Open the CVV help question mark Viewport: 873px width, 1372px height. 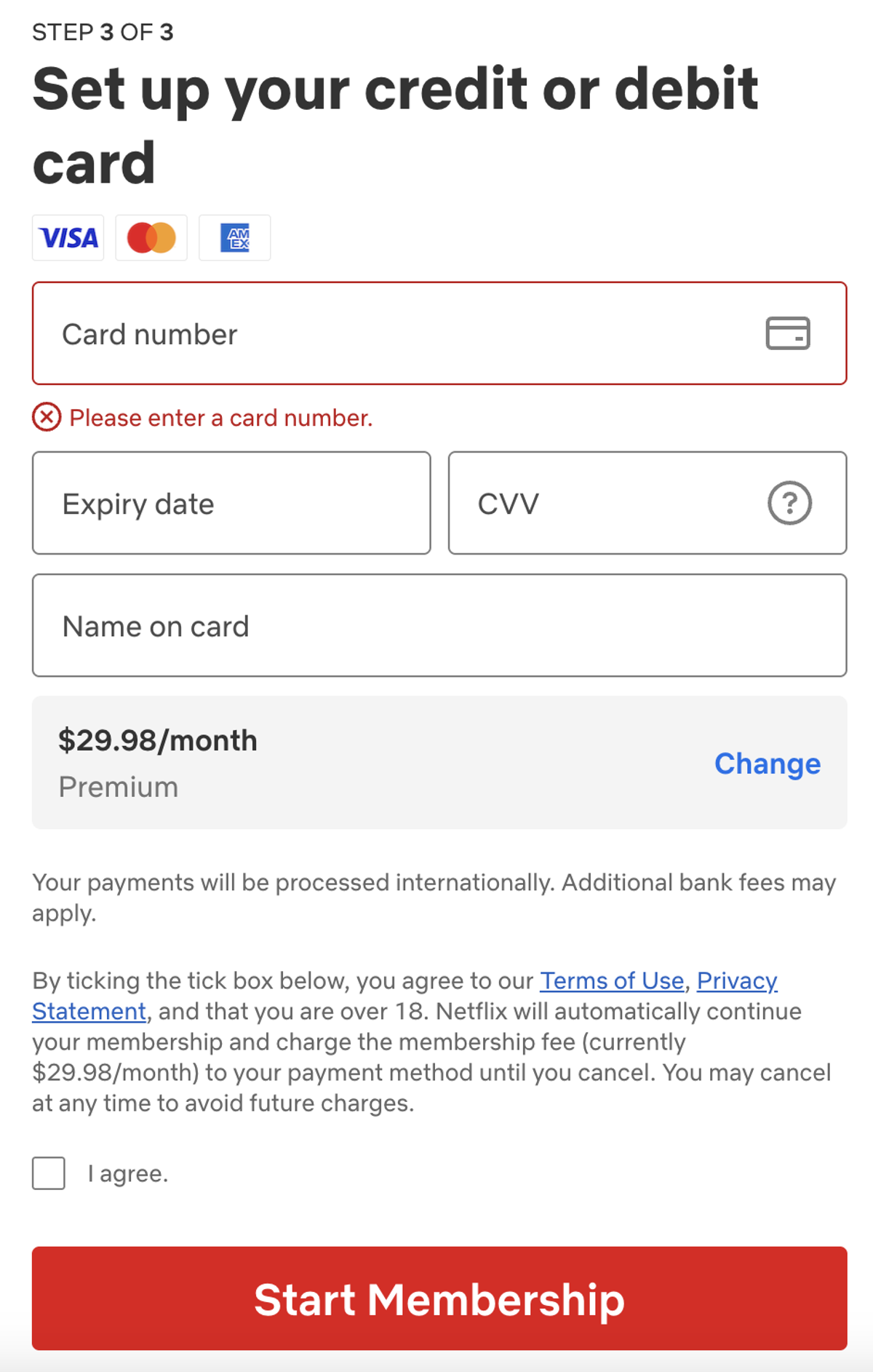789,503
